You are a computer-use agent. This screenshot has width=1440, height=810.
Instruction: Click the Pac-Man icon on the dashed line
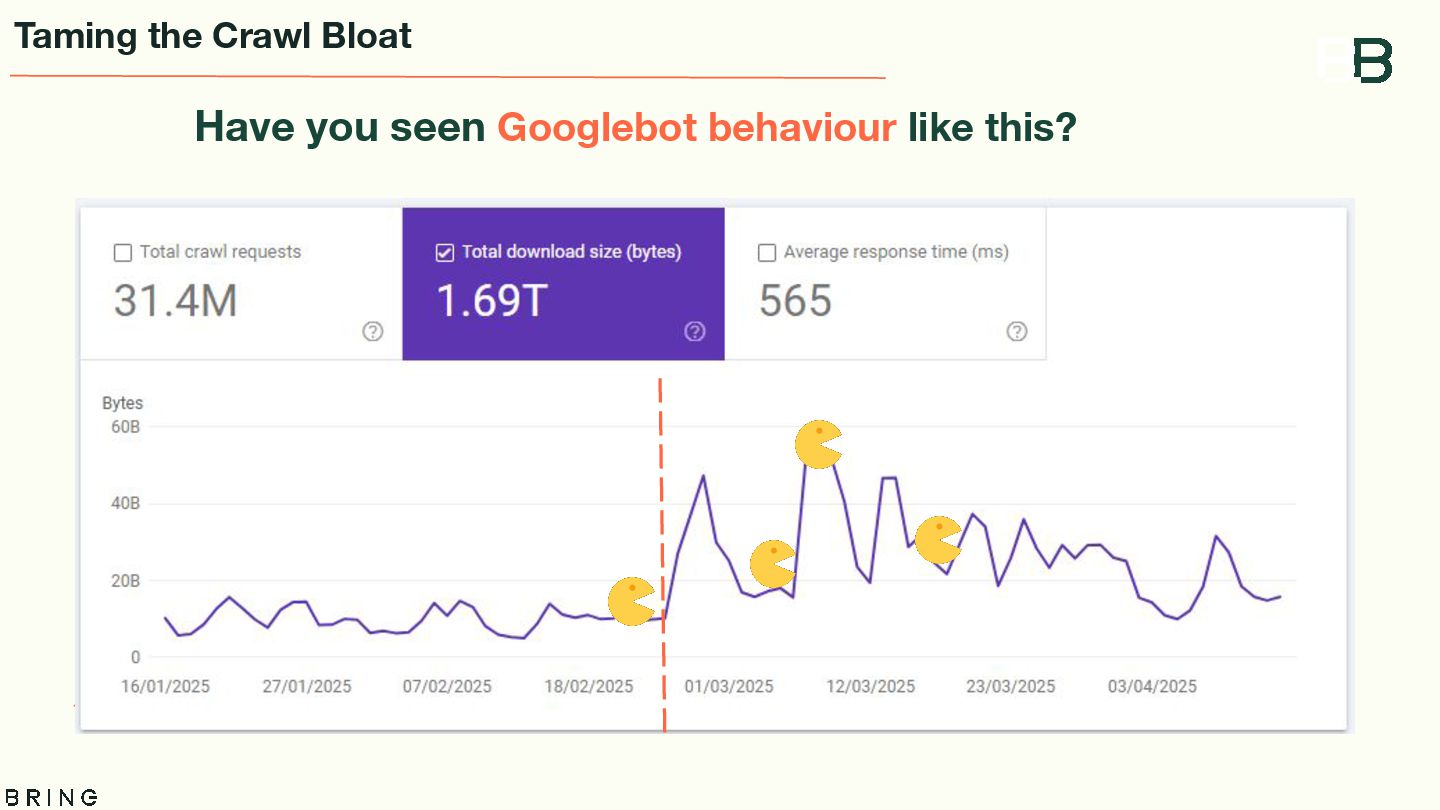tap(632, 601)
